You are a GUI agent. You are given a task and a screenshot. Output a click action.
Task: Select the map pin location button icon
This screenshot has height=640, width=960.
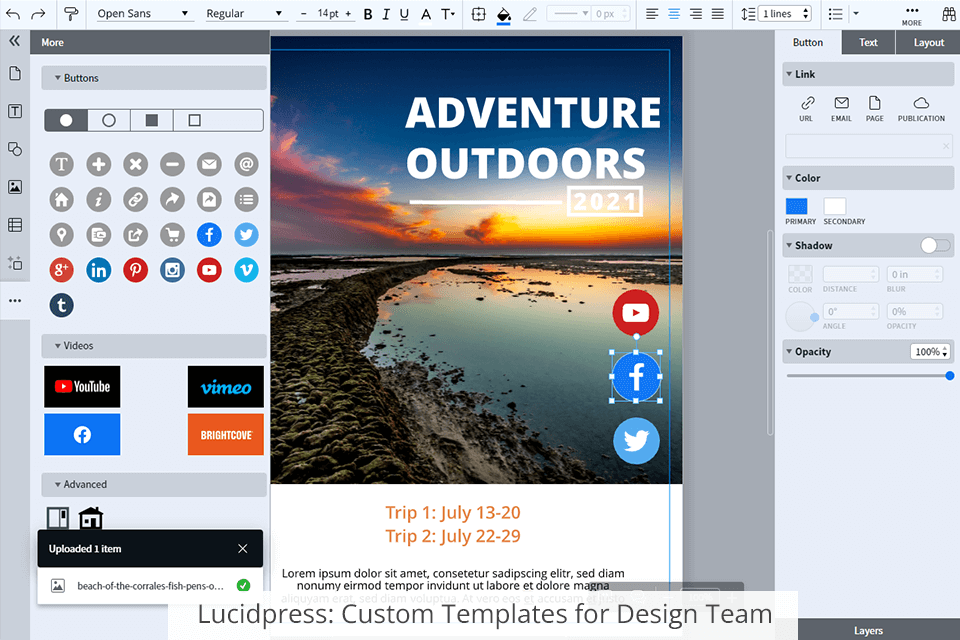[x=61, y=235]
